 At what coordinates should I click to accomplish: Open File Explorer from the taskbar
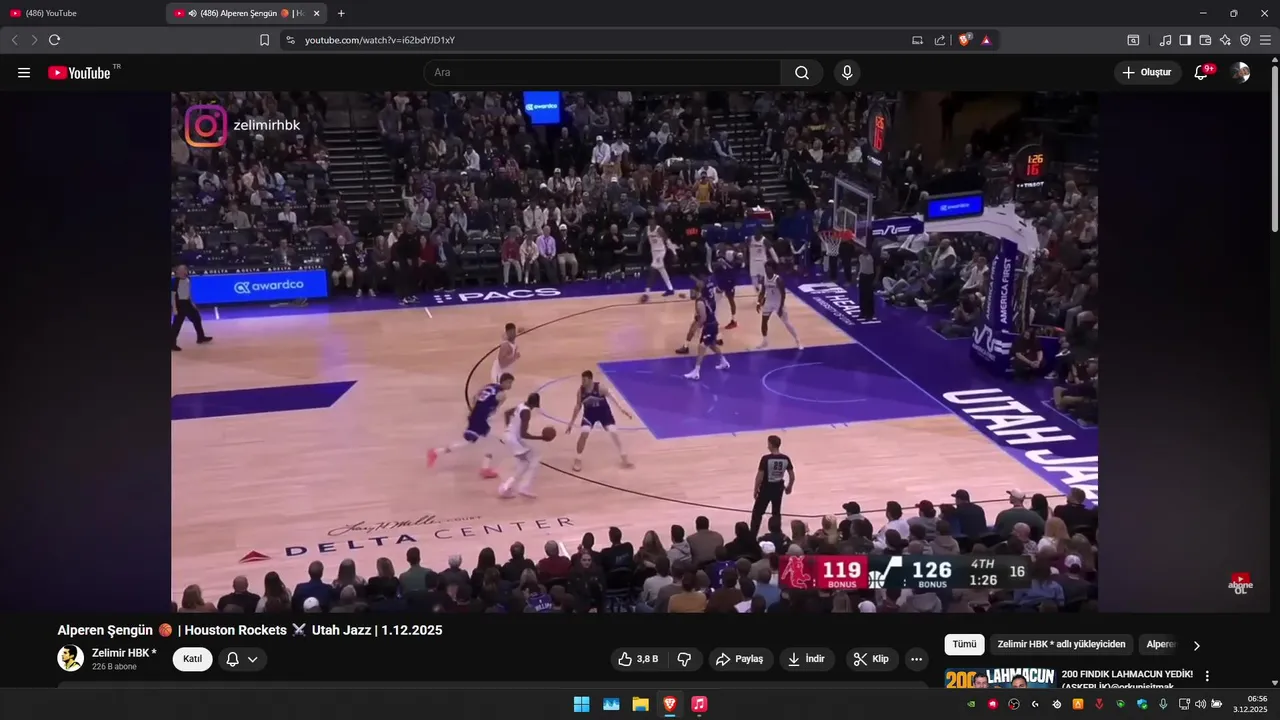tap(640, 704)
